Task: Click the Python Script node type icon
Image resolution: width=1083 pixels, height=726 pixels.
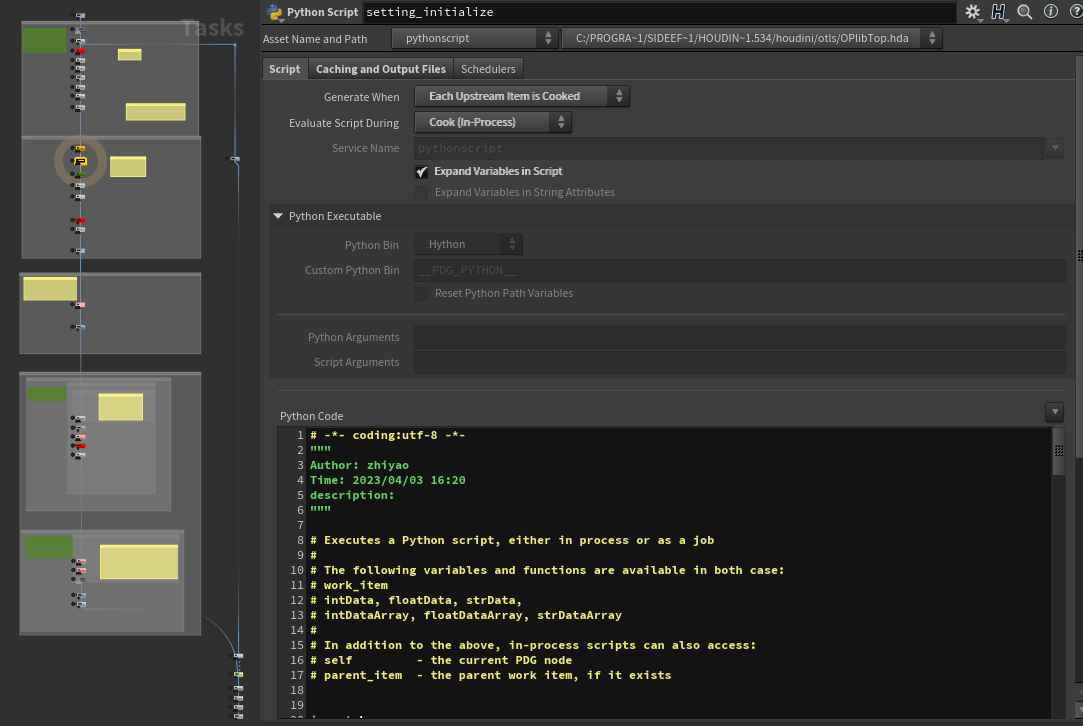Action: coord(275,12)
